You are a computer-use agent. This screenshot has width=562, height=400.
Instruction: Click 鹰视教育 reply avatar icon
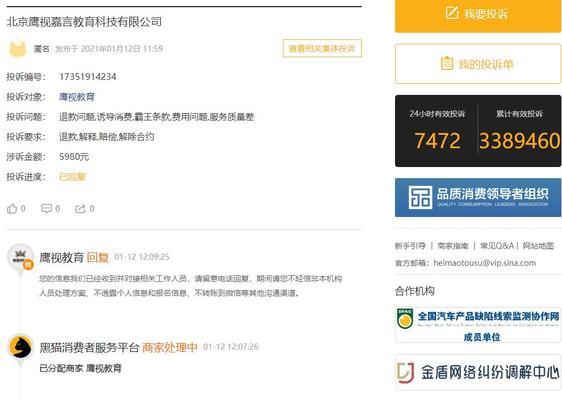click(20, 258)
